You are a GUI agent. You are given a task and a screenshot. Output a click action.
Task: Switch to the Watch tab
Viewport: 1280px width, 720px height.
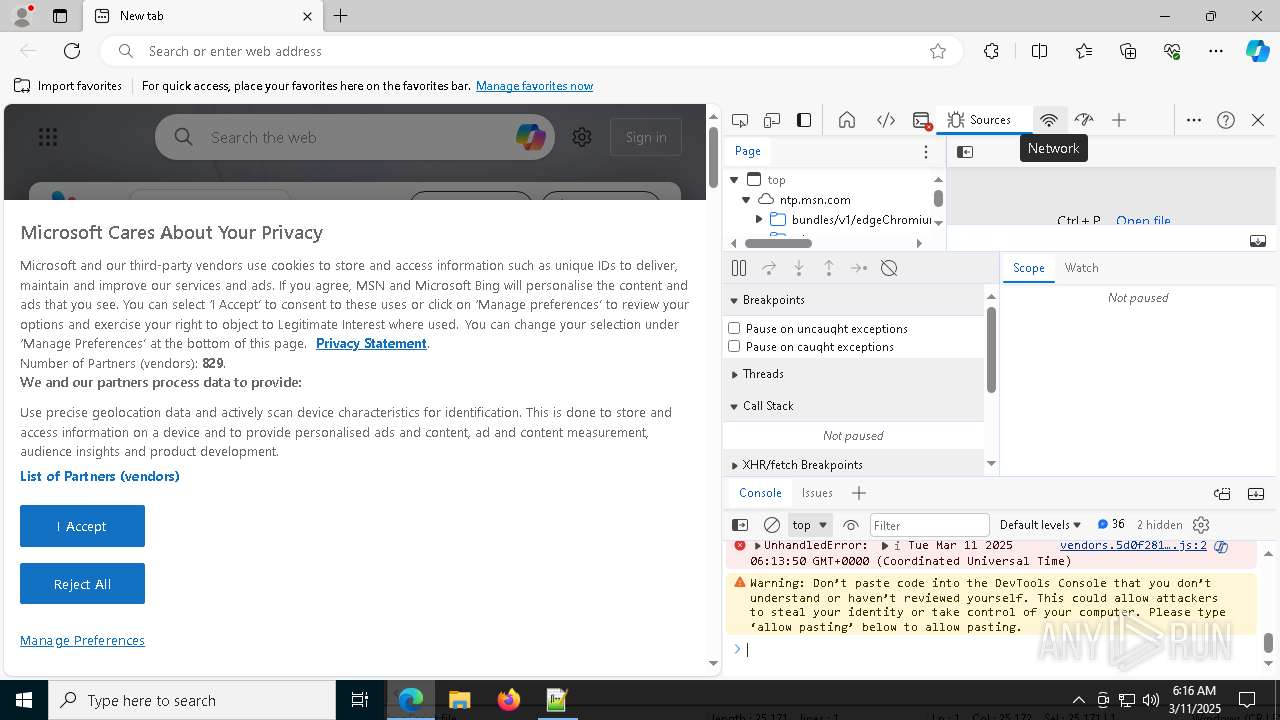[x=1081, y=268]
